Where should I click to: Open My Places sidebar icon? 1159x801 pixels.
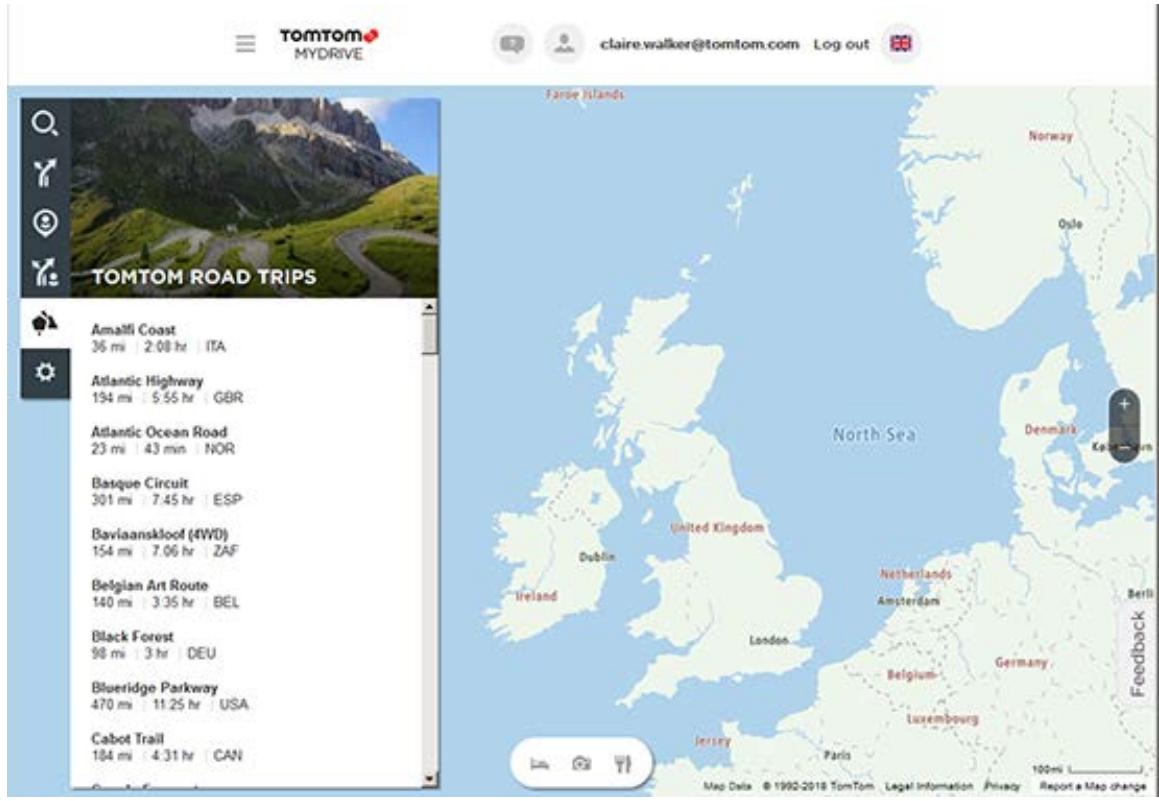(x=45, y=222)
